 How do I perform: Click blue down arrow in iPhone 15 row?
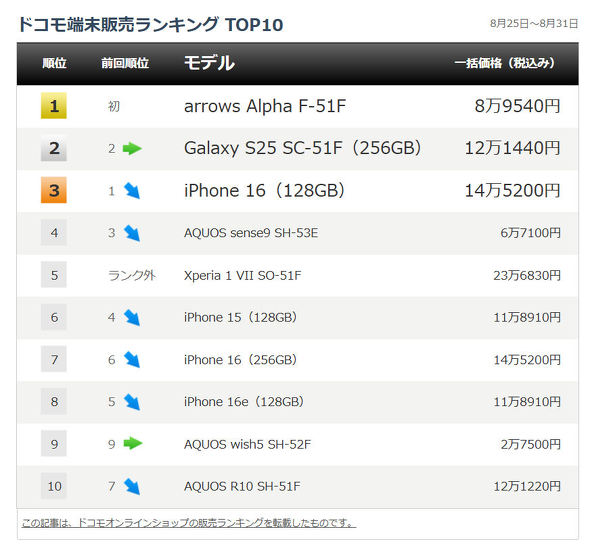coord(132,318)
